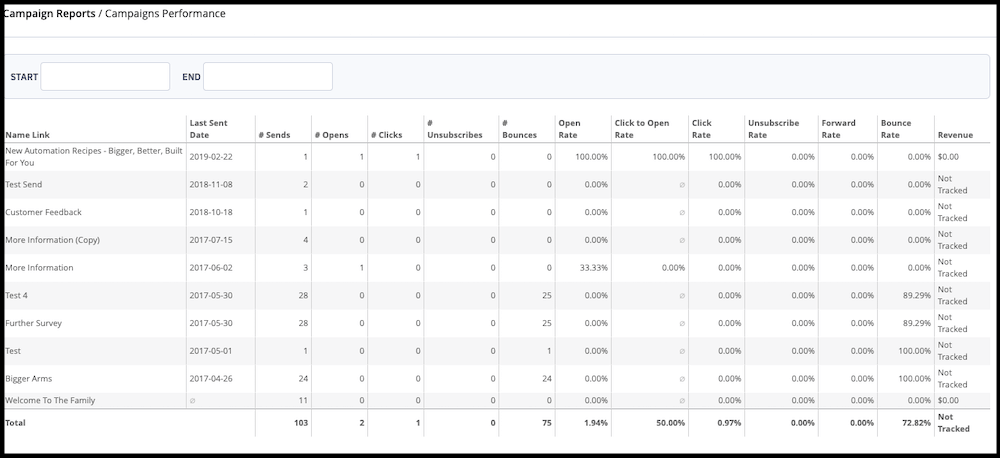The image size is (1000, 458).
Task: Select More Information (Copy) campaign
Action: pos(52,240)
